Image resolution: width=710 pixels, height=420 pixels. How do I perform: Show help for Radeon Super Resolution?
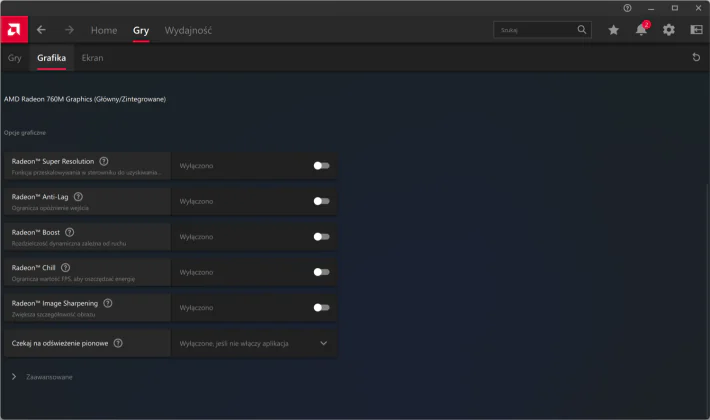click(104, 161)
